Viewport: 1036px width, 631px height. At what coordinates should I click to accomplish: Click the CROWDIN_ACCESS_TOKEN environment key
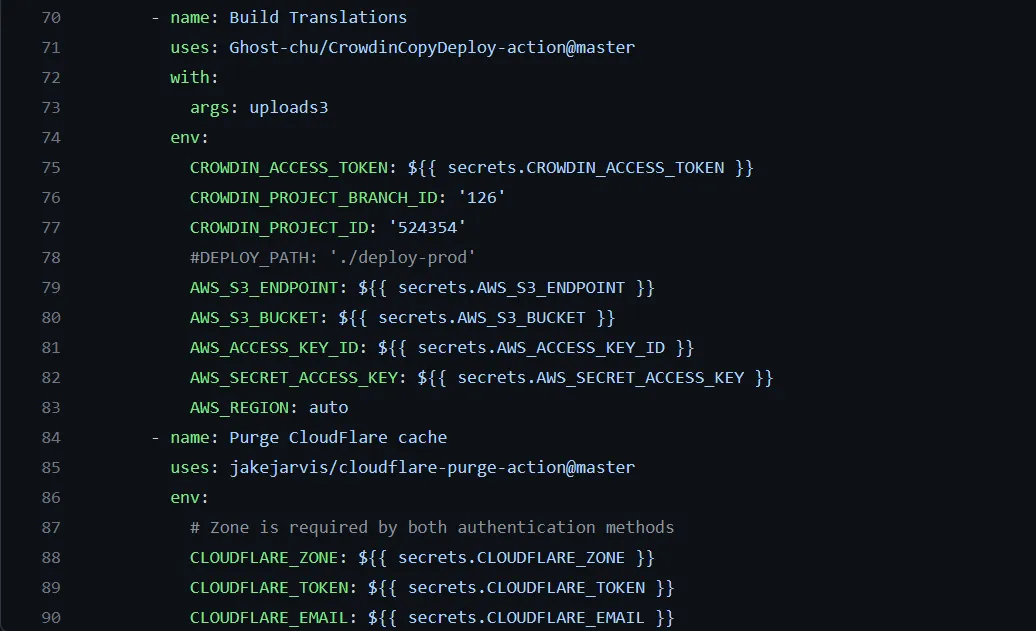(288, 167)
